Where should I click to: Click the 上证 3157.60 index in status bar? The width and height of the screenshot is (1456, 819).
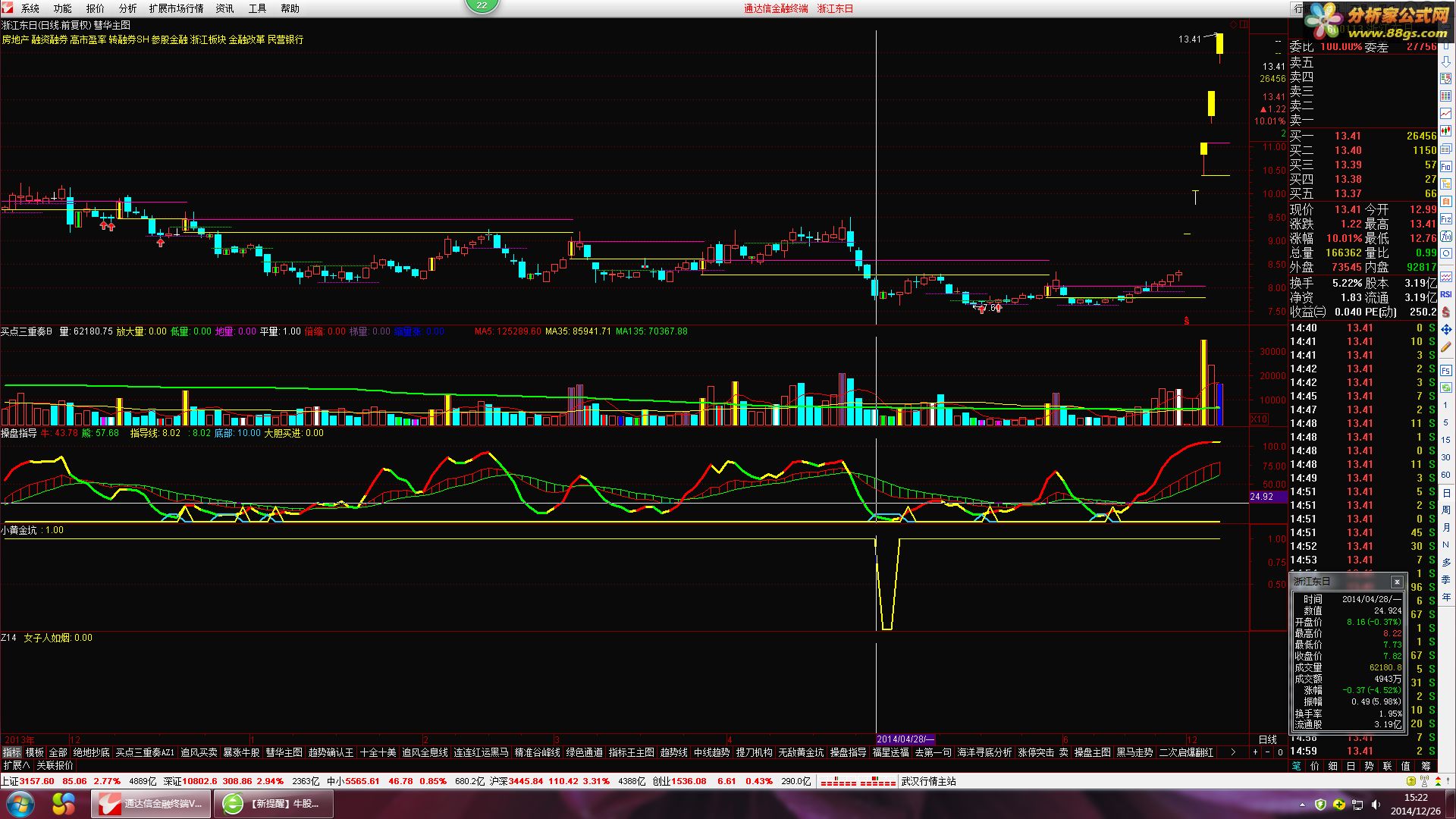(28, 781)
